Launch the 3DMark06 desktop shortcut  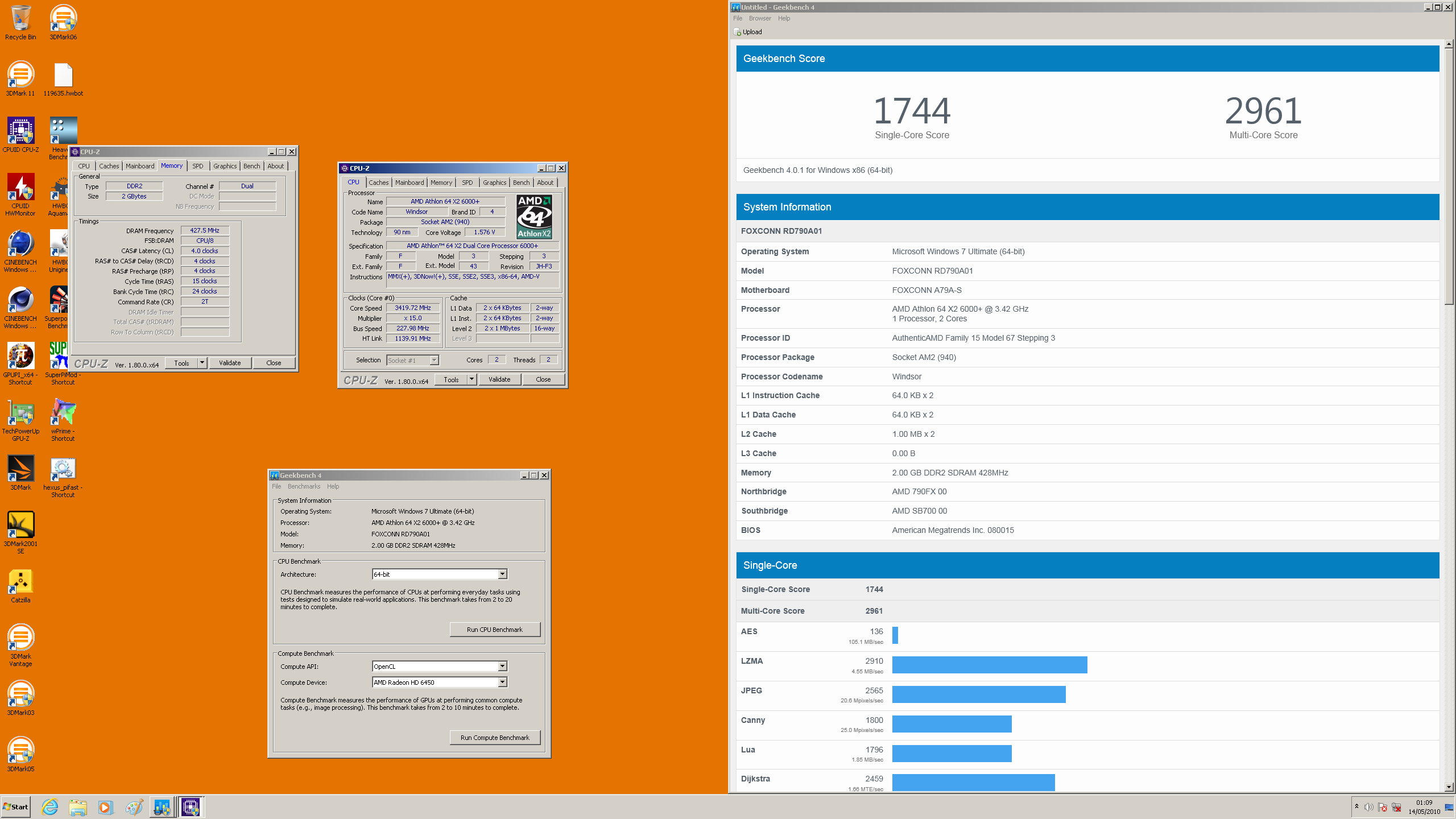tap(63, 22)
